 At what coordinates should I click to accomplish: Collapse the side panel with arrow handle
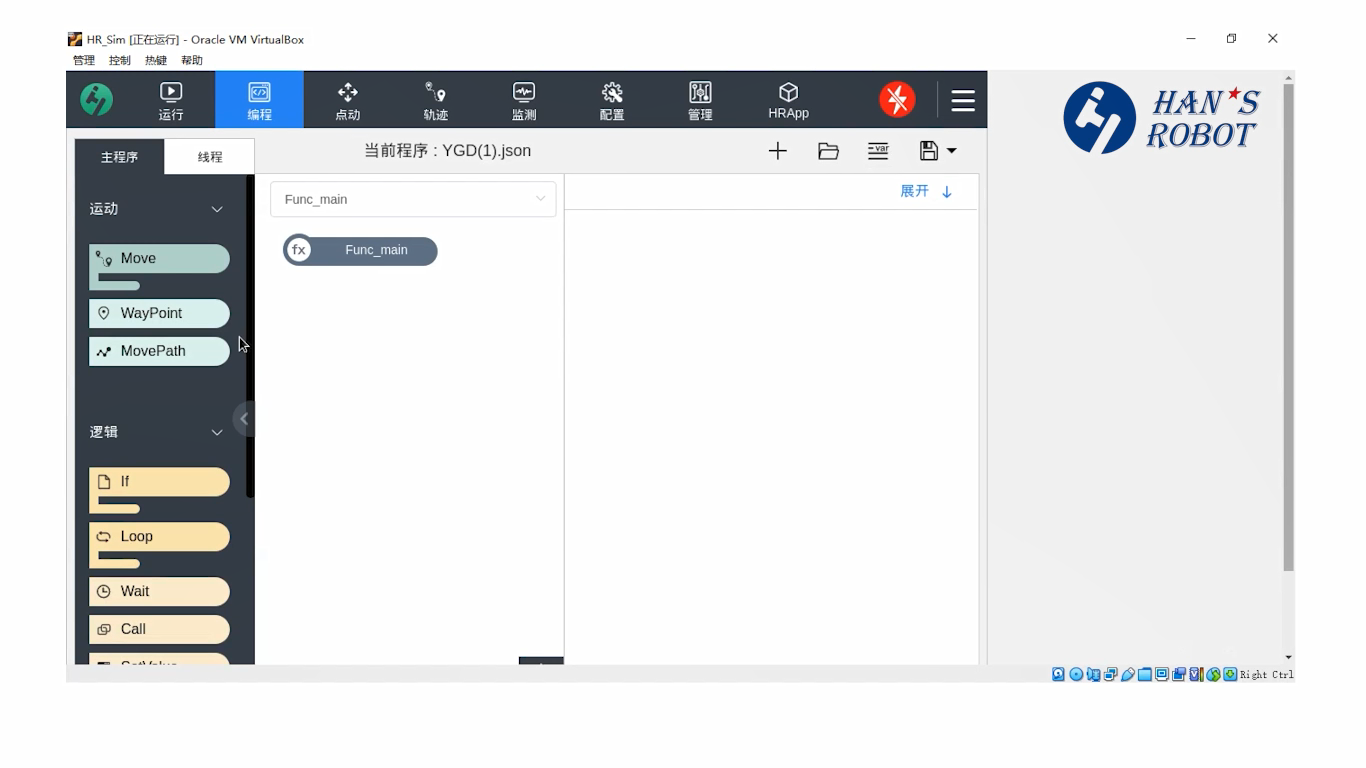pyautogui.click(x=244, y=418)
